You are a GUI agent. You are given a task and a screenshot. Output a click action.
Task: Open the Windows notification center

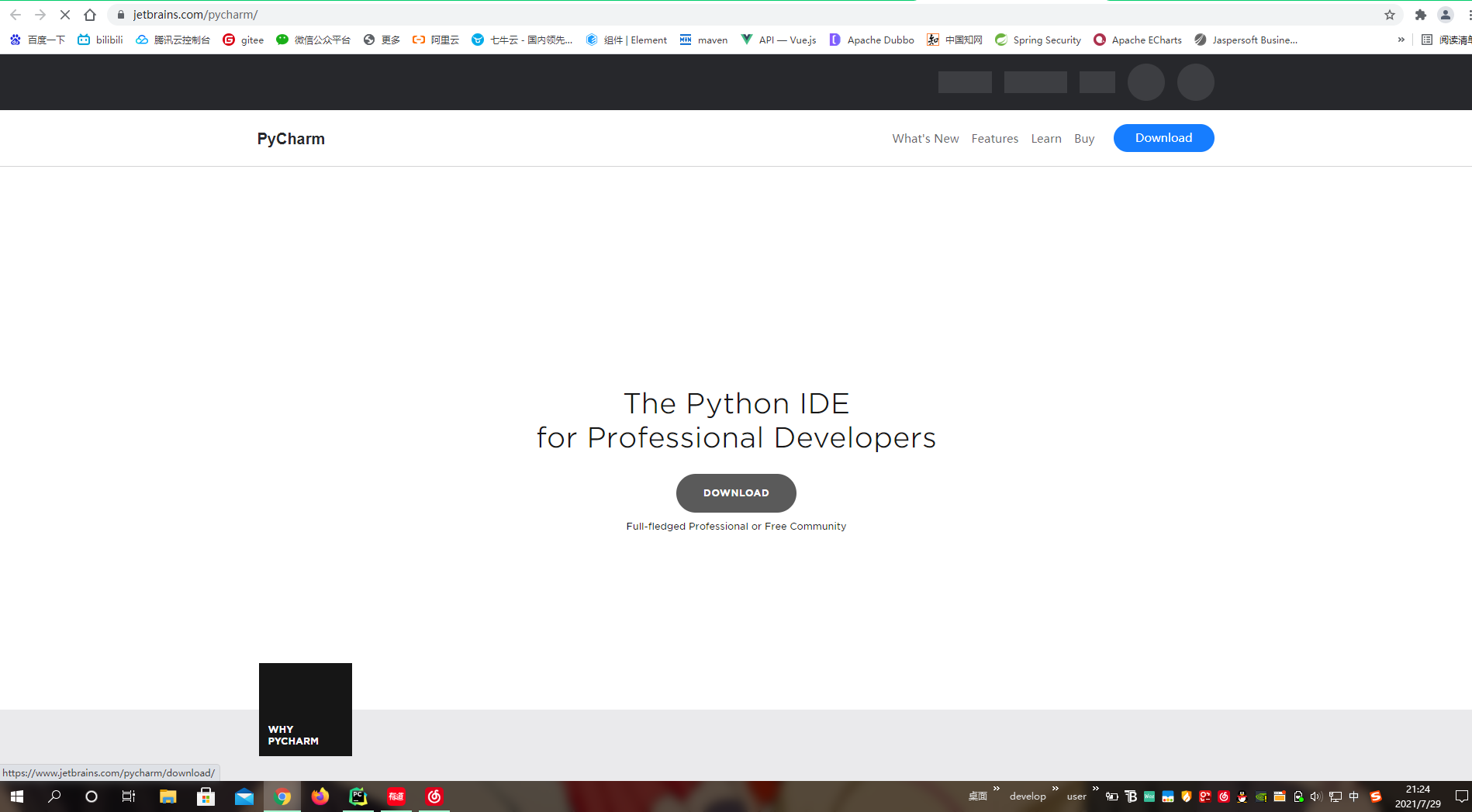pos(1461,796)
